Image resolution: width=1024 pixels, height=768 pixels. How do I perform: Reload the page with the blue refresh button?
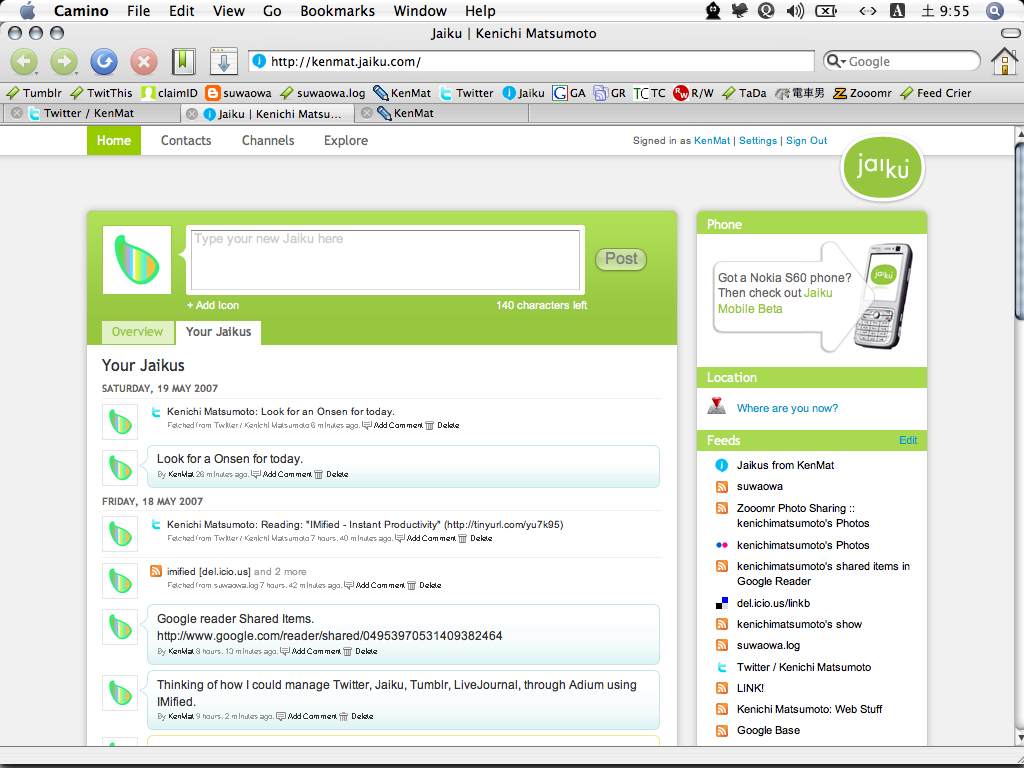[104, 62]
